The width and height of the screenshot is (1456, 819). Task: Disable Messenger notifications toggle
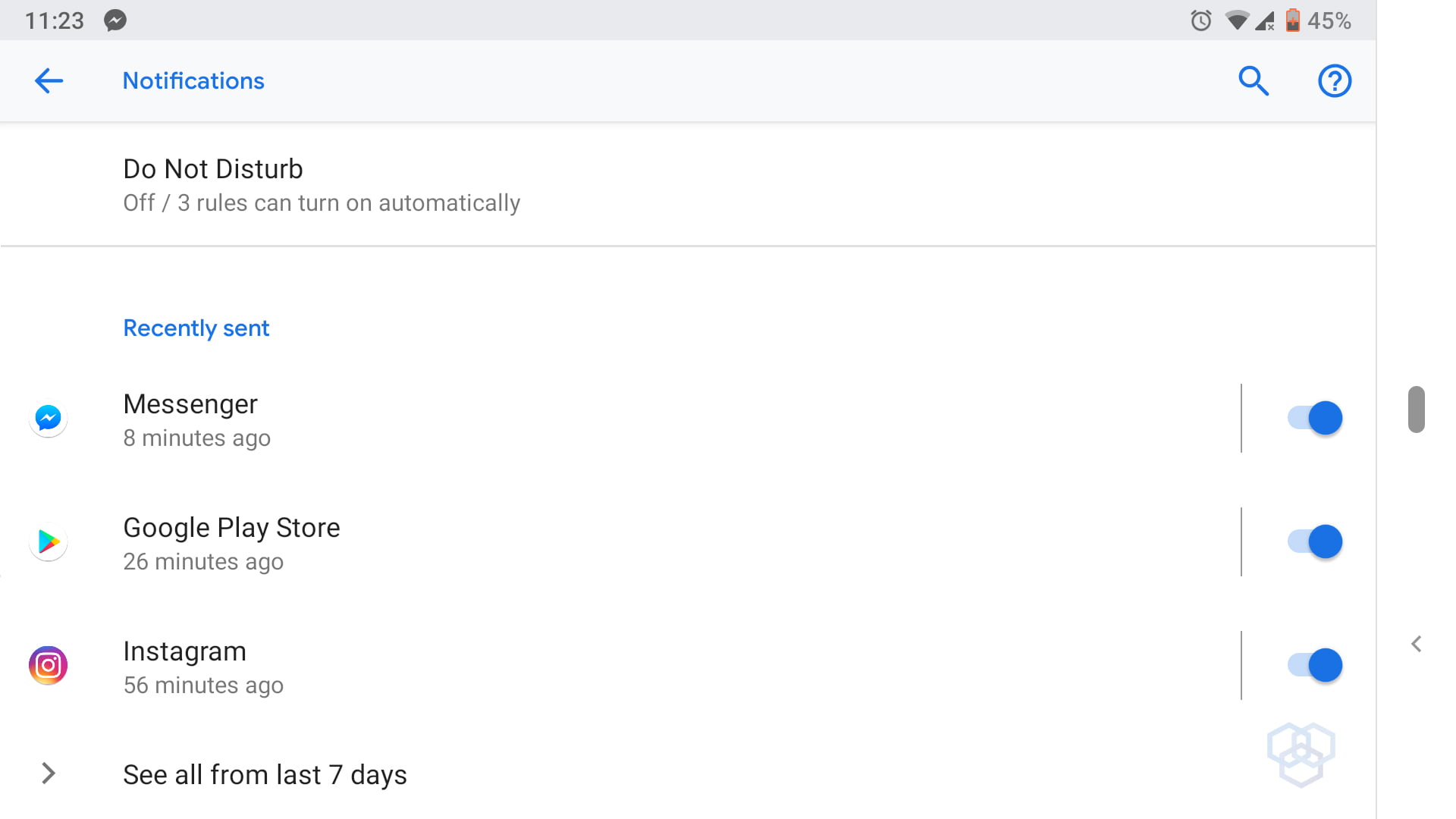[1315, 418]
